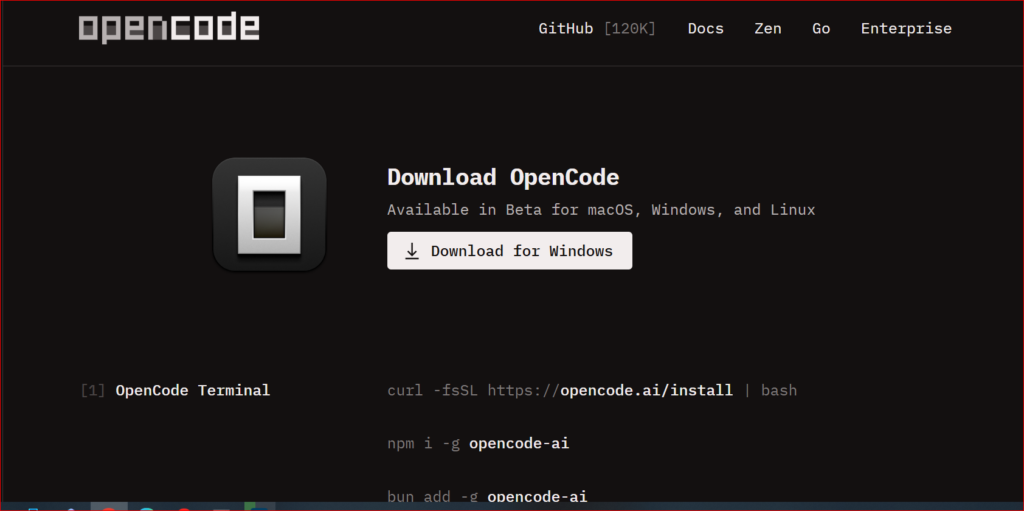The image size is (1024, 511).
Task: Click the [1] section number marker
Action: point(92,390)
